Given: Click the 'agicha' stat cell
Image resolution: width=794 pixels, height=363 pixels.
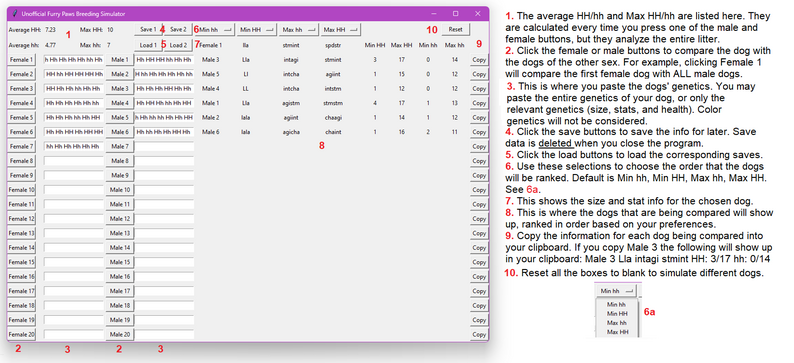Looking at the screenshot, I should tap(291, 132).
